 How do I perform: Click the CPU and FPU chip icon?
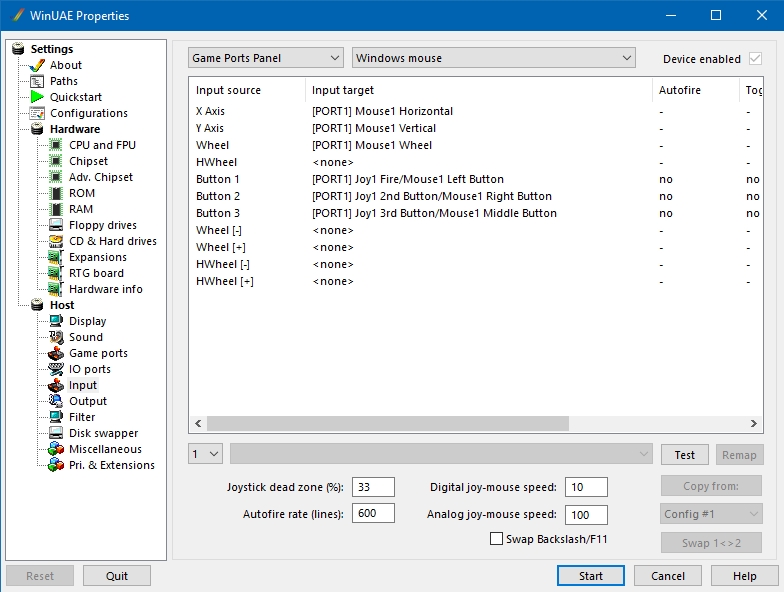tap(56, 146)
